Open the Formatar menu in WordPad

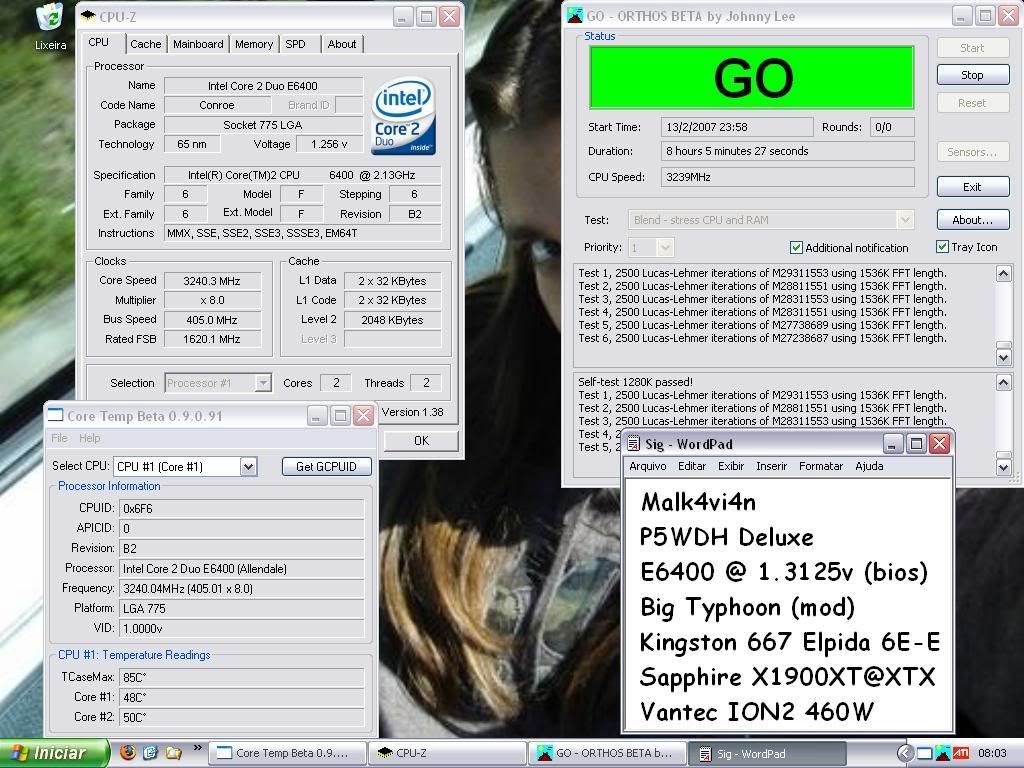click(x=820, y=466)
